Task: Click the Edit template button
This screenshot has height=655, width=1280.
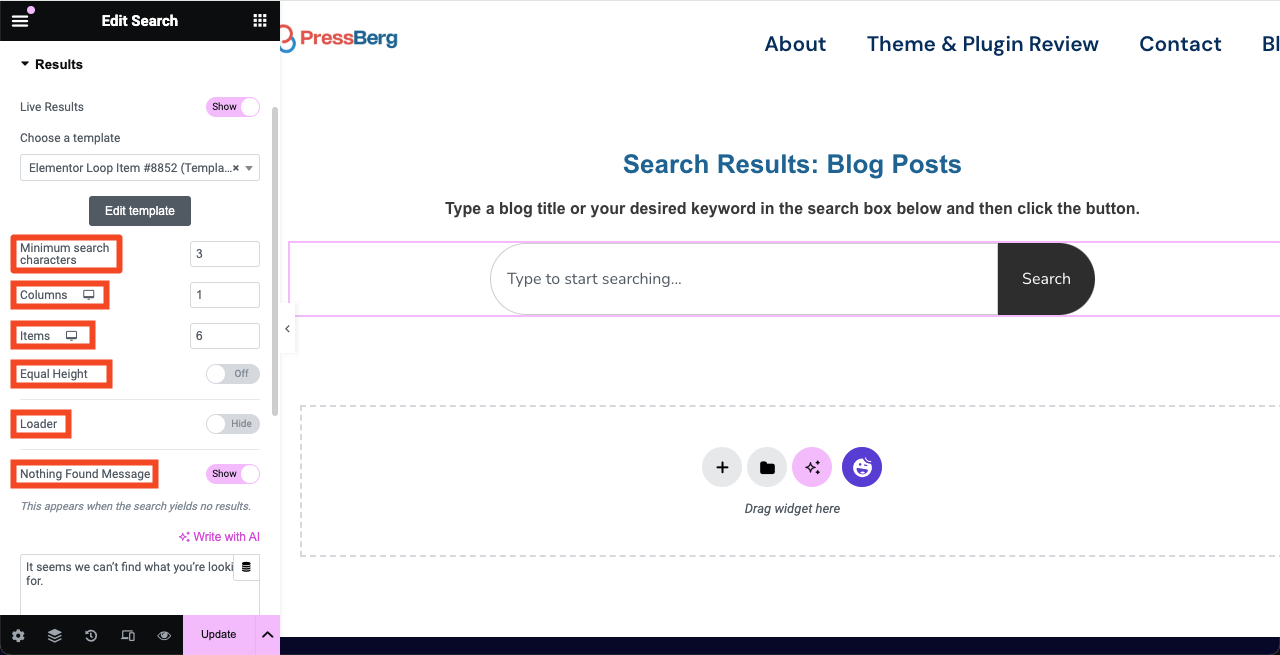Action: [140, 210]
